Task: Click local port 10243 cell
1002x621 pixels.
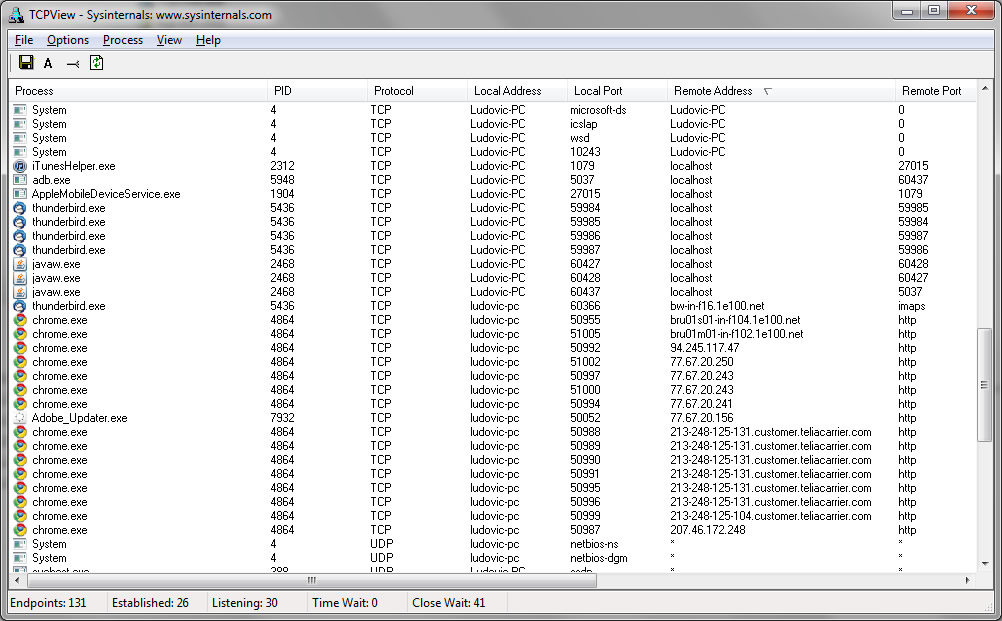Action: click(x=585, y=152)
